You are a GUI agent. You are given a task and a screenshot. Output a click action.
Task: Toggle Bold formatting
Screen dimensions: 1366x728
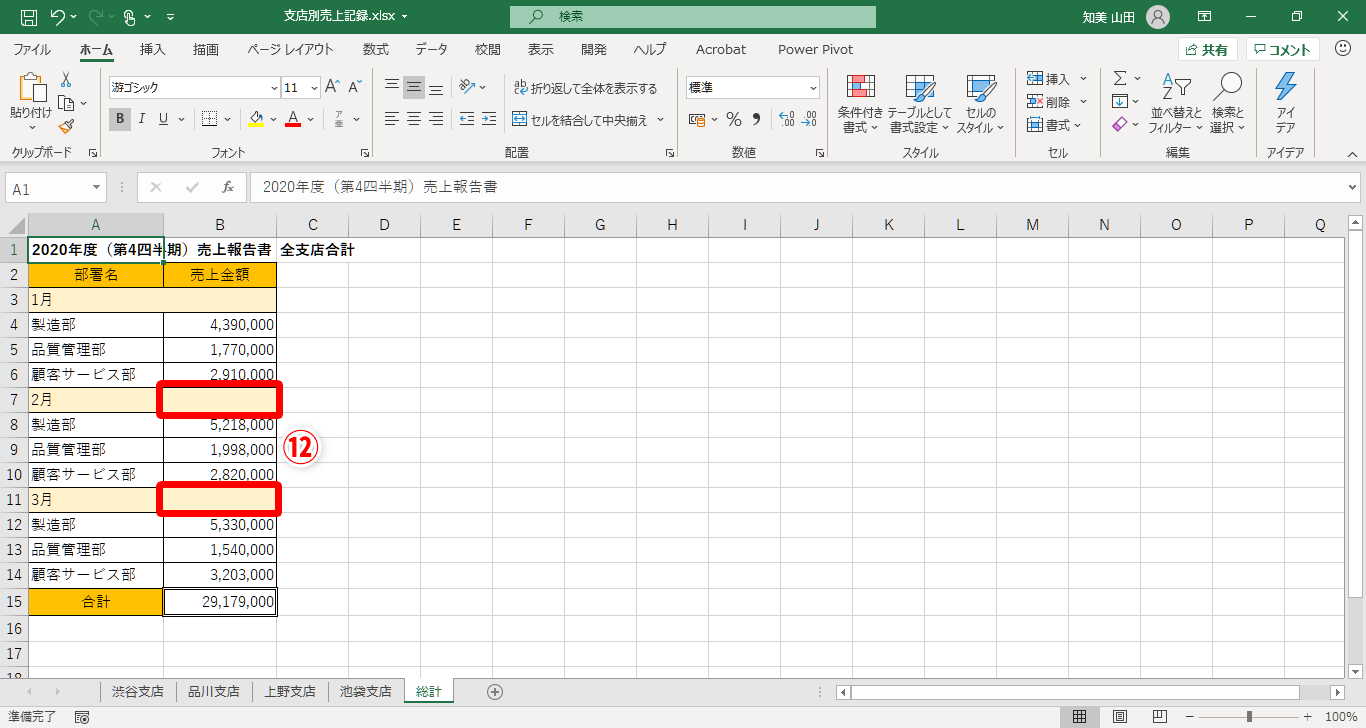[120, 119]
